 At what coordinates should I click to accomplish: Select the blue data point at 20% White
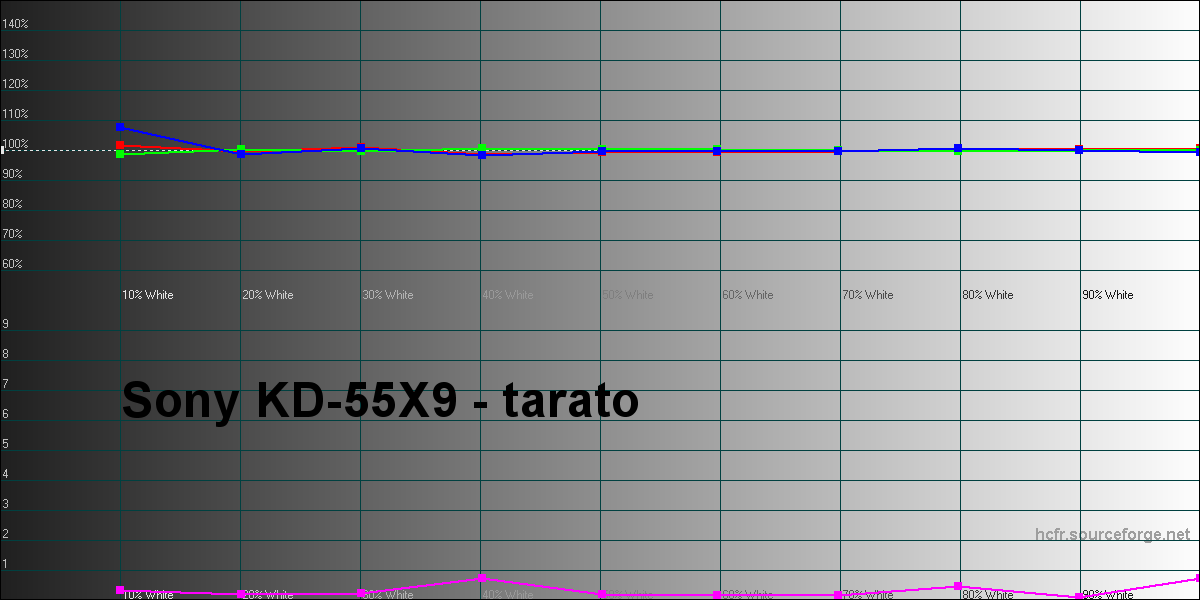[x=241, y=154]
